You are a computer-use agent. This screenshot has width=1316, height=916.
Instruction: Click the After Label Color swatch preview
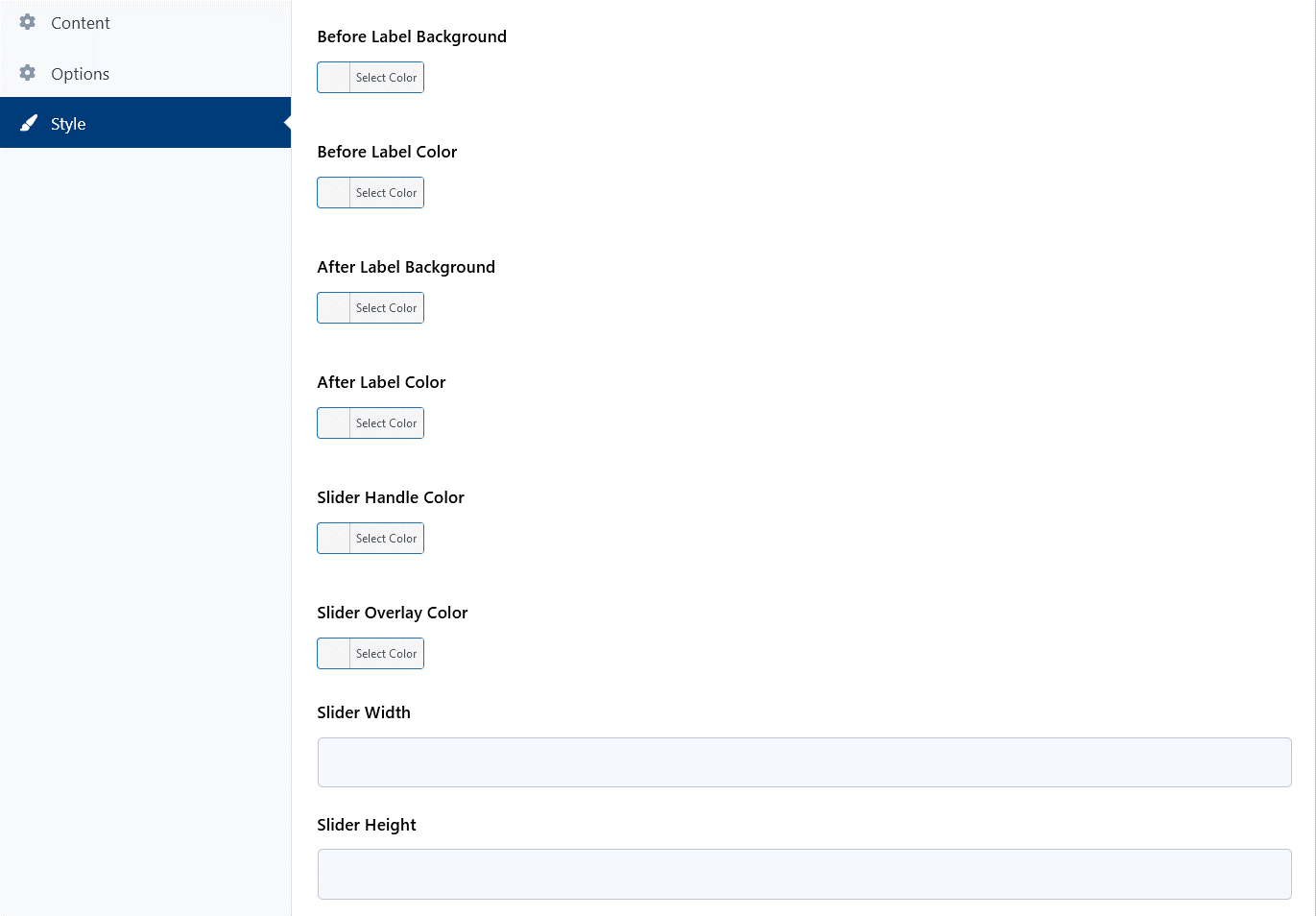pyautogui.click(x=333, y=422)
